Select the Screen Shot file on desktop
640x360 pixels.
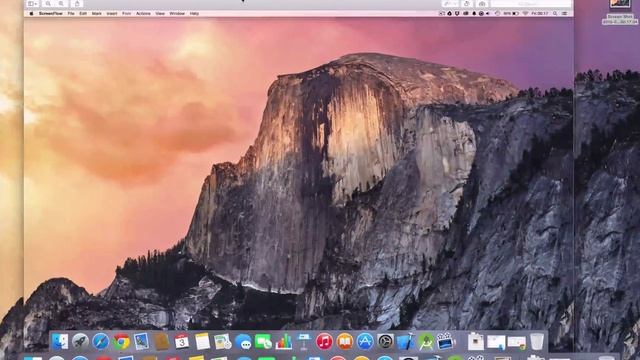coord(620,12)
